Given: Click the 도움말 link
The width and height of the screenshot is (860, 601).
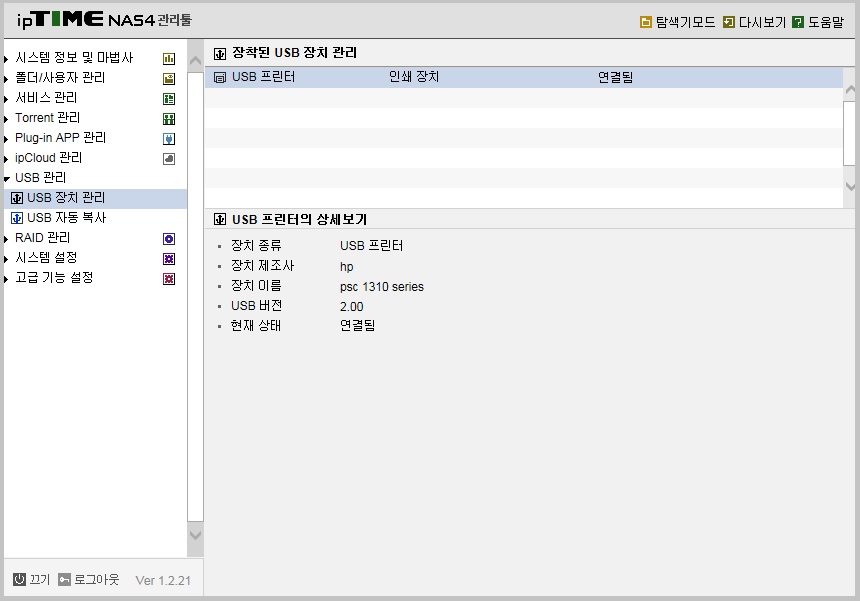Looking at the screenshot, I should pyautogui.click(x=826, y=22).
